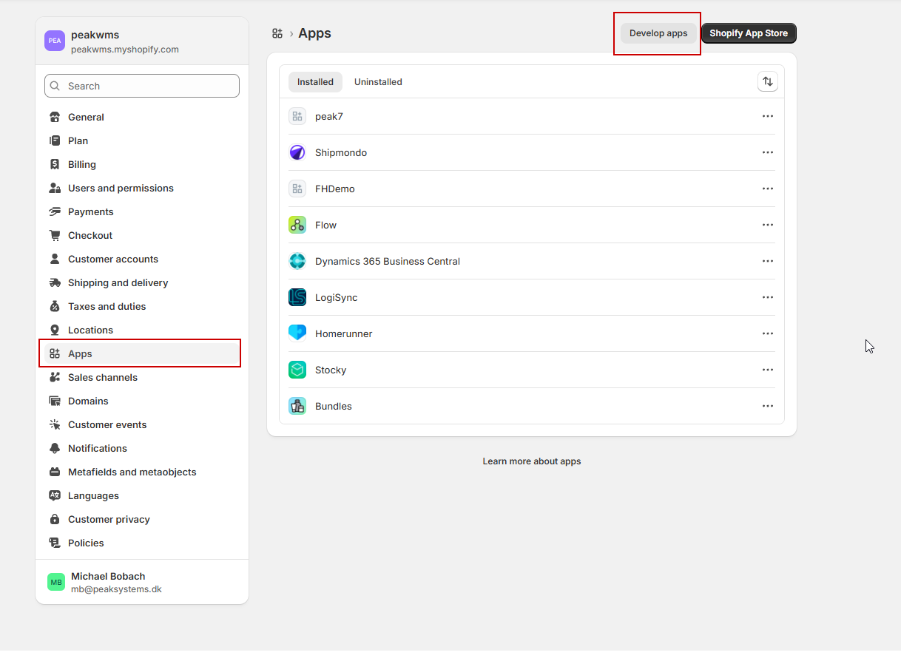Open Michael Bobach account profile
901x651 pixels.
pos(142,582)
